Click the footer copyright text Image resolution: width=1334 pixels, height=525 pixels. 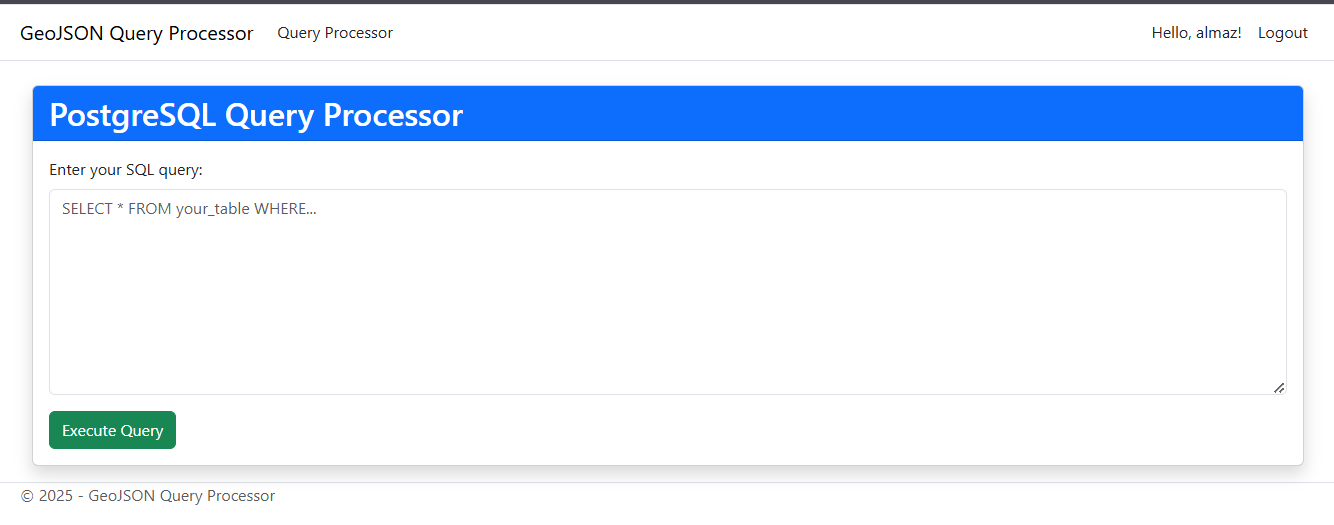point(148,496)
